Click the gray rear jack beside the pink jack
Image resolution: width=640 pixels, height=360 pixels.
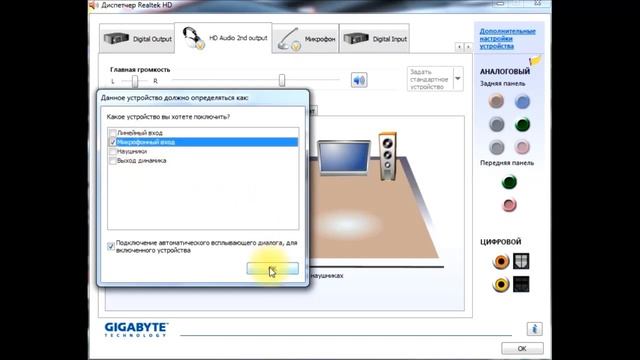(x=496, y=147)
